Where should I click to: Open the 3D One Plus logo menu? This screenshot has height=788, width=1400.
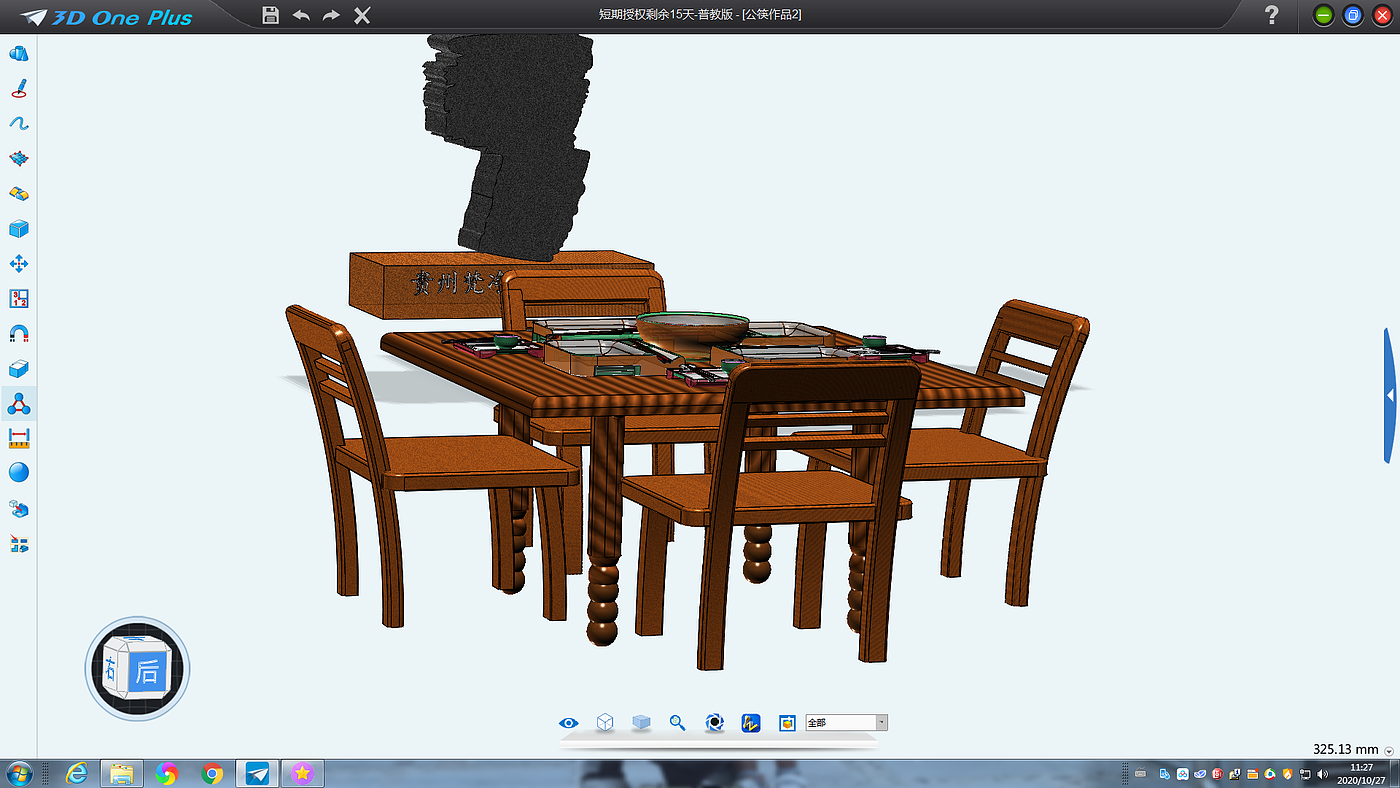coord(108,16)
